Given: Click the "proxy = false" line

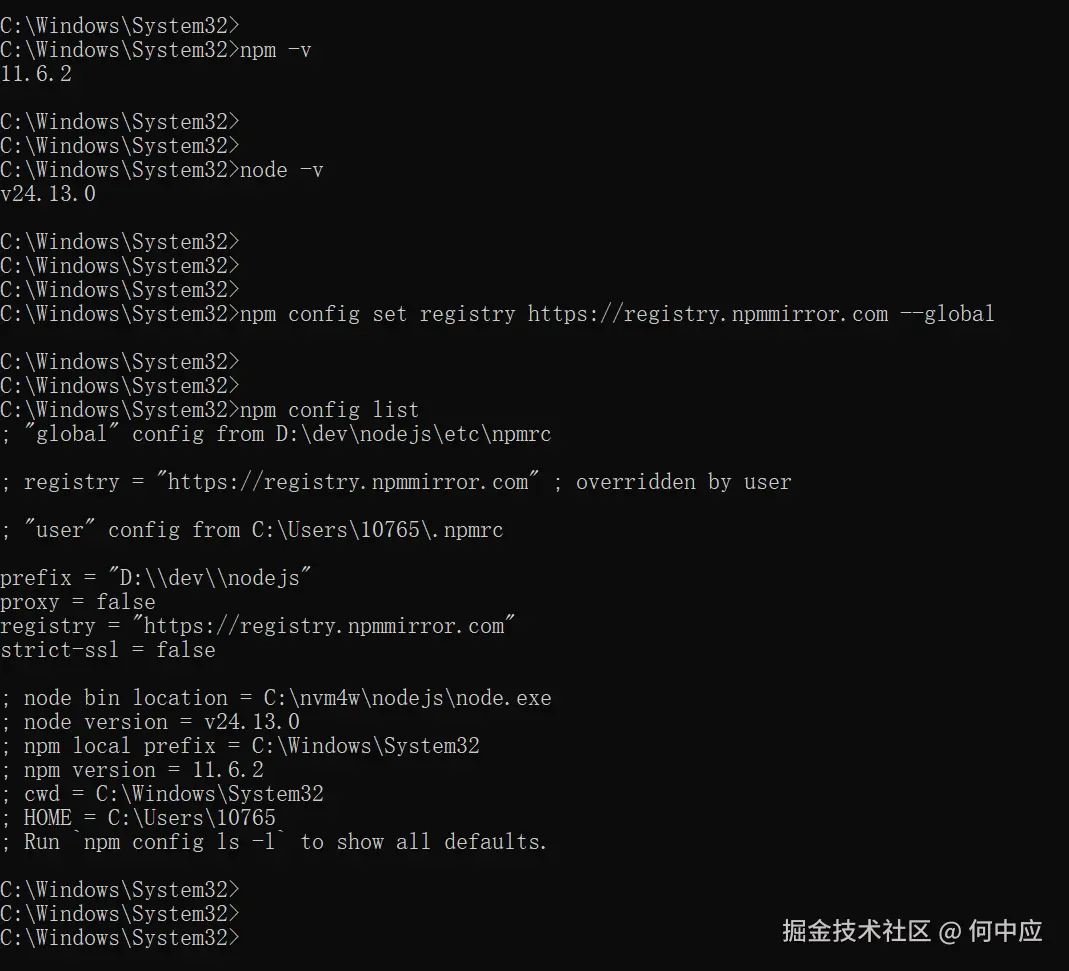Looking at the screenshot, I should pos(78,602).
